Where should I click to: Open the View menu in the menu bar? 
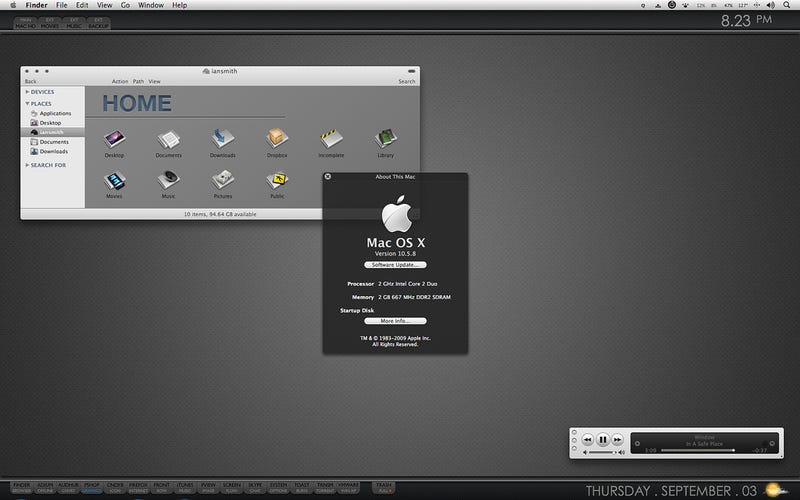point(105,5)
